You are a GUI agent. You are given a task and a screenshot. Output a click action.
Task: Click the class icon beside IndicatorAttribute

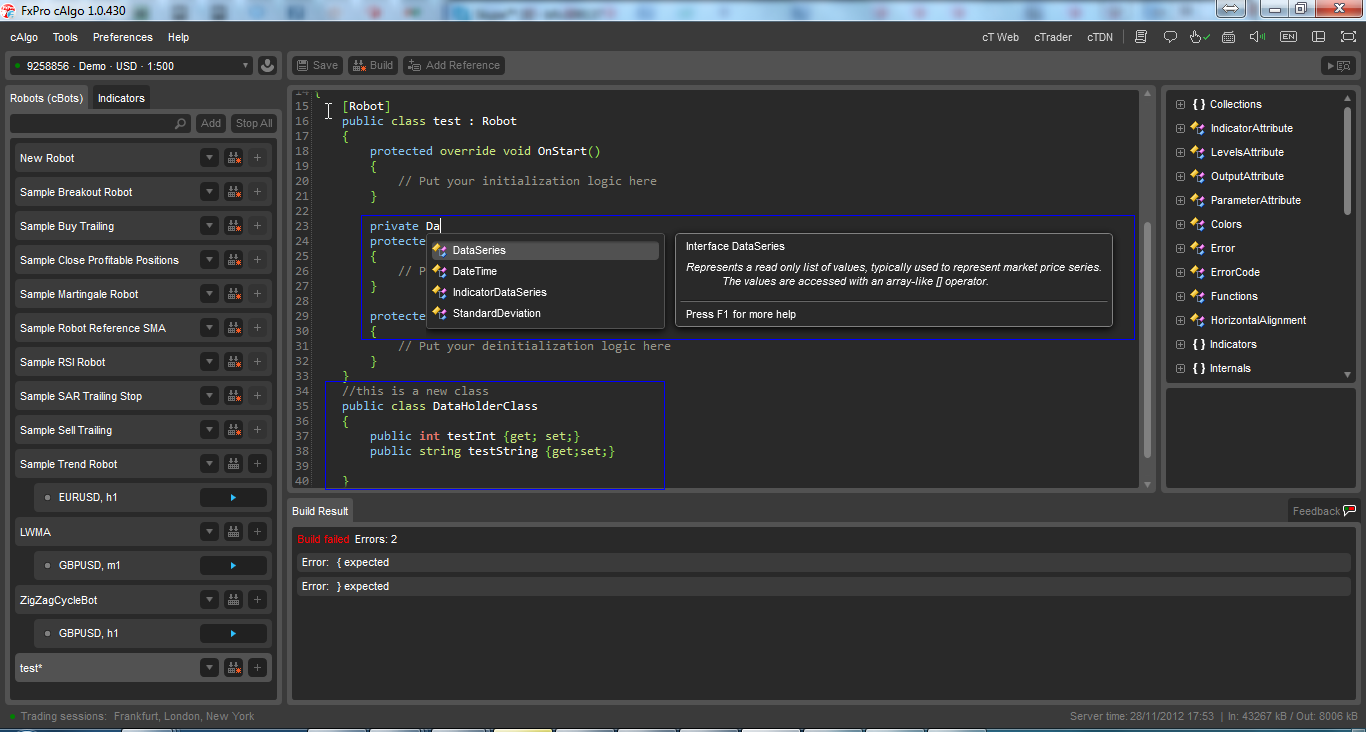pyautogui.click(x=1197, y=128)
